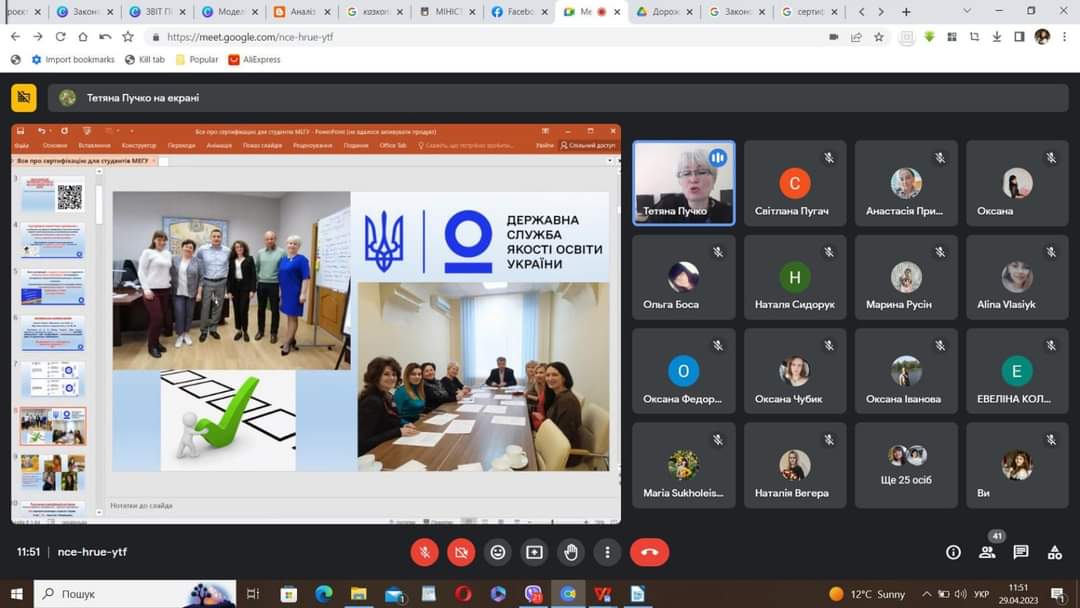
Task: Click the browser forward arrow
Action: 38,36
